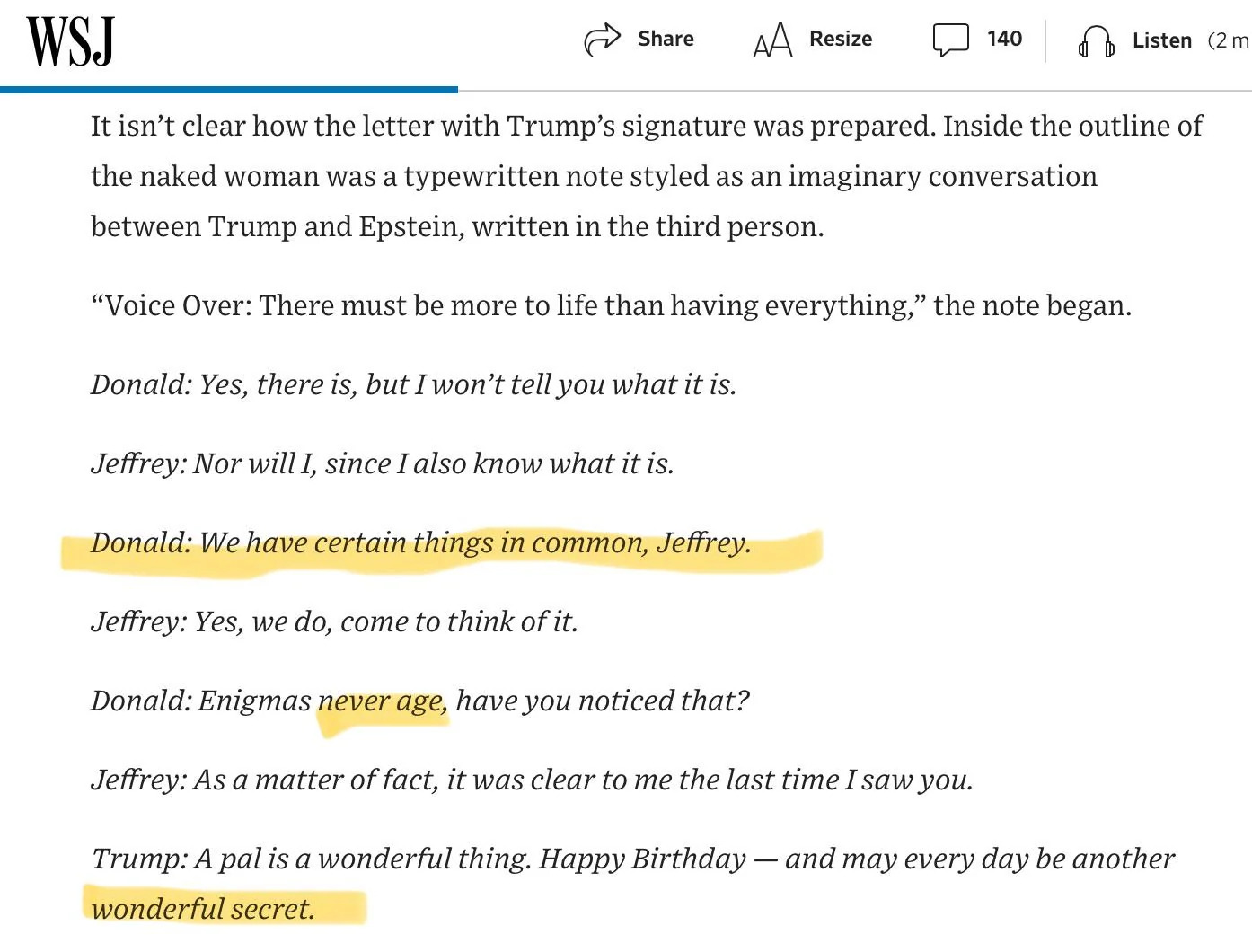The width and height of the screenshot is (1252, 952).
Task: Start Listen to article audio
Action: 1161,40
